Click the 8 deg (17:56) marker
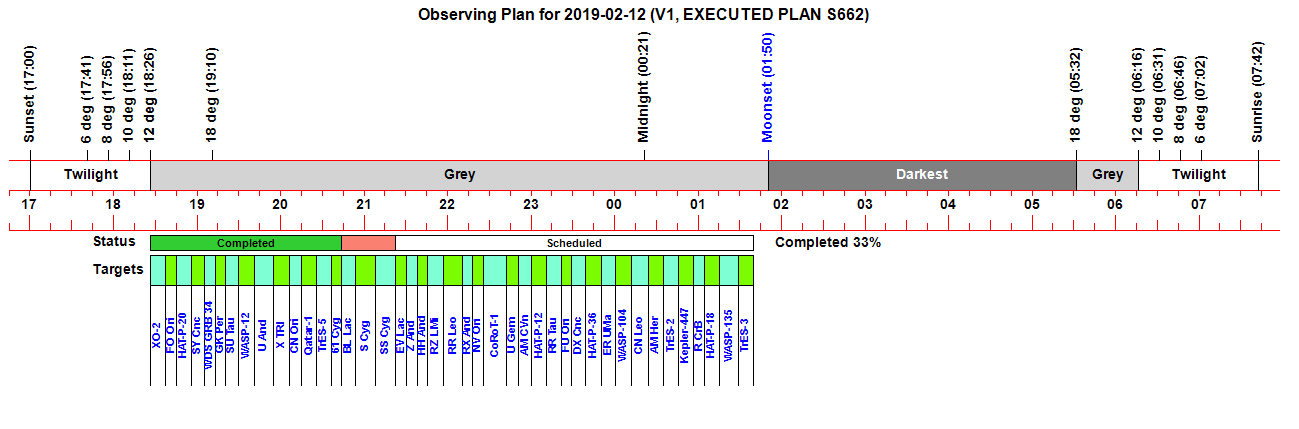This screenshot has width=1299, height=429. [x=108, y=99]
